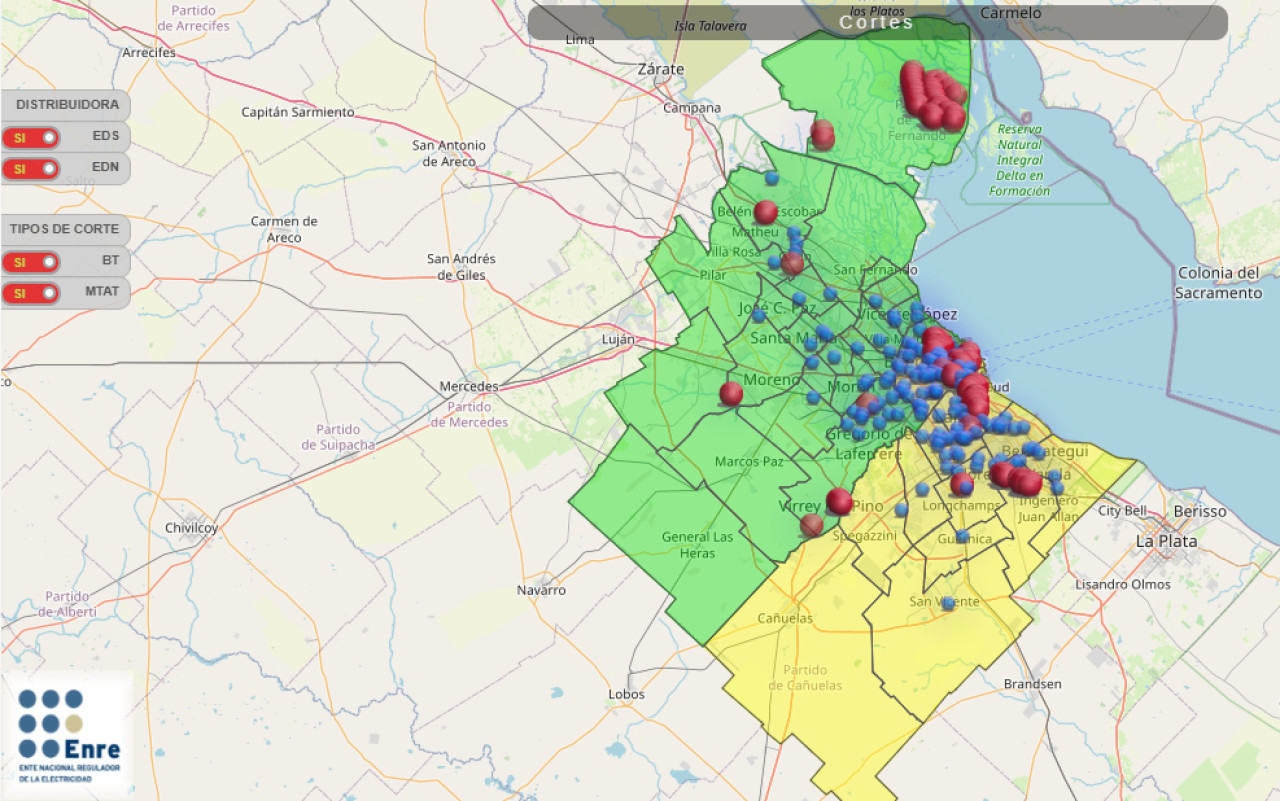
Task: Select the blue marker near Guernica
Action: tap(962, 537)
